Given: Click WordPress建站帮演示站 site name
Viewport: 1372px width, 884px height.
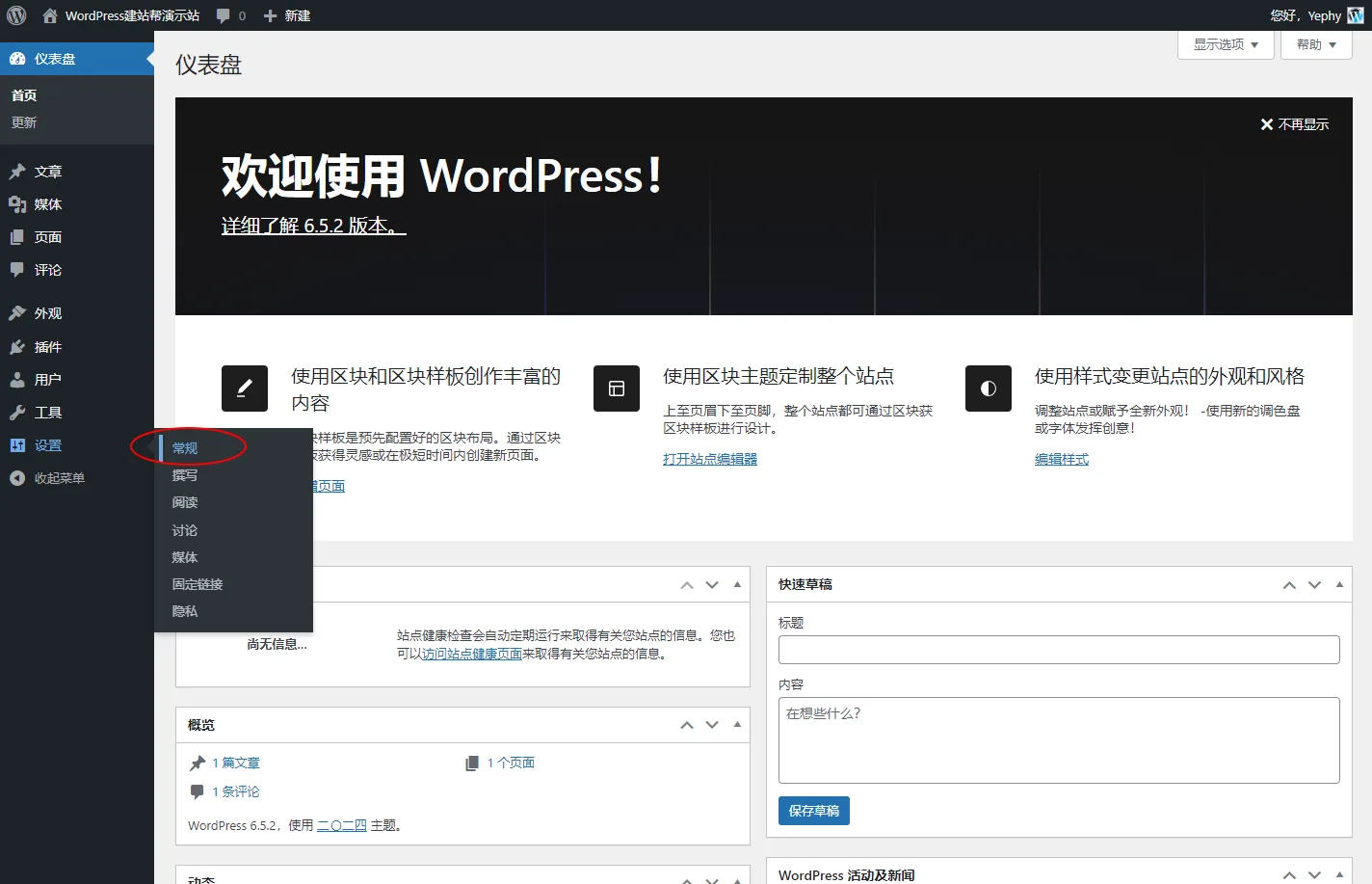Looking at the screenshot, I should [132, 15].
